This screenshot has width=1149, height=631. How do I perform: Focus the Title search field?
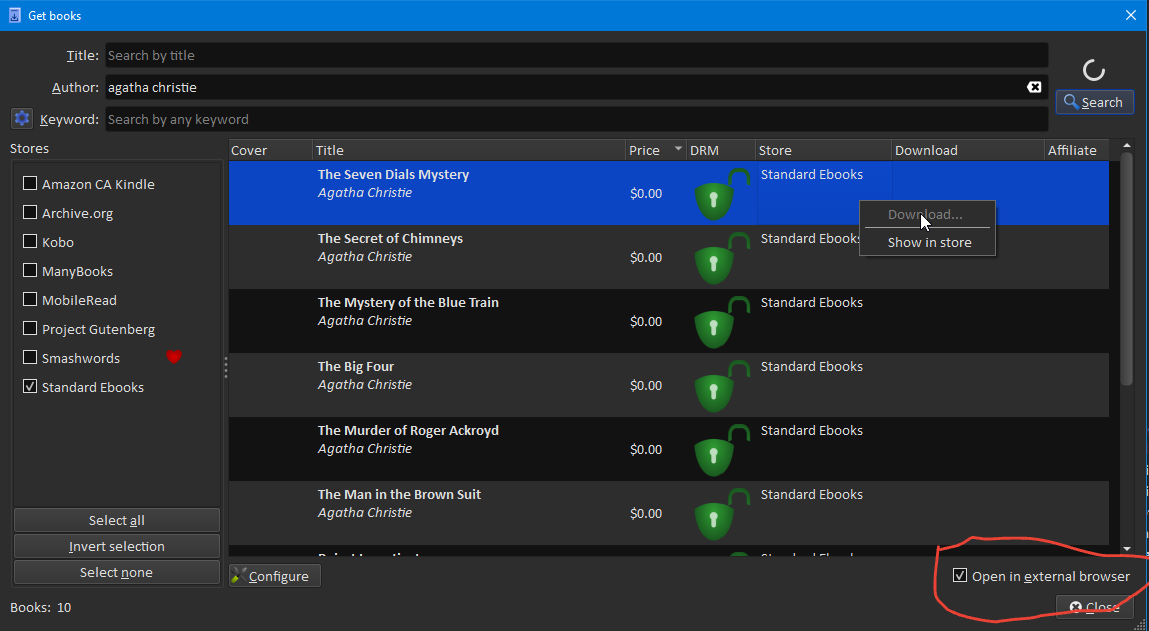576,55
